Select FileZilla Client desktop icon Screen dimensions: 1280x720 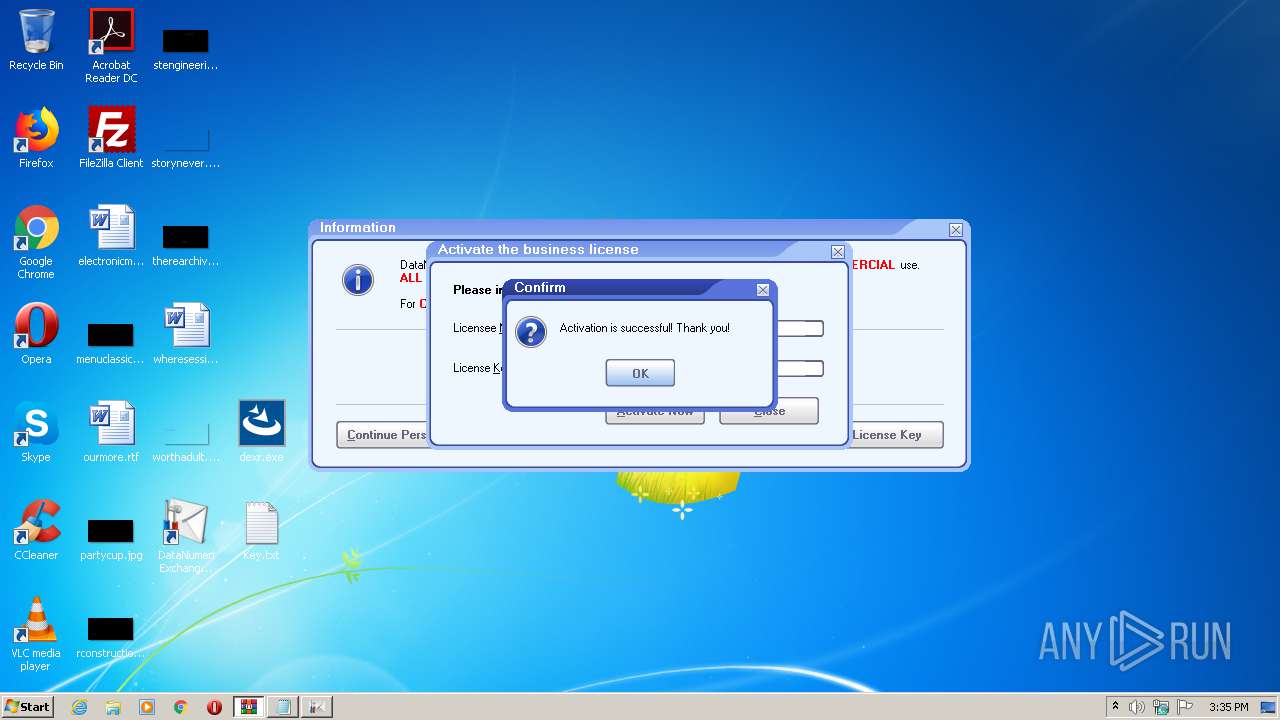[x=111, y=139]
